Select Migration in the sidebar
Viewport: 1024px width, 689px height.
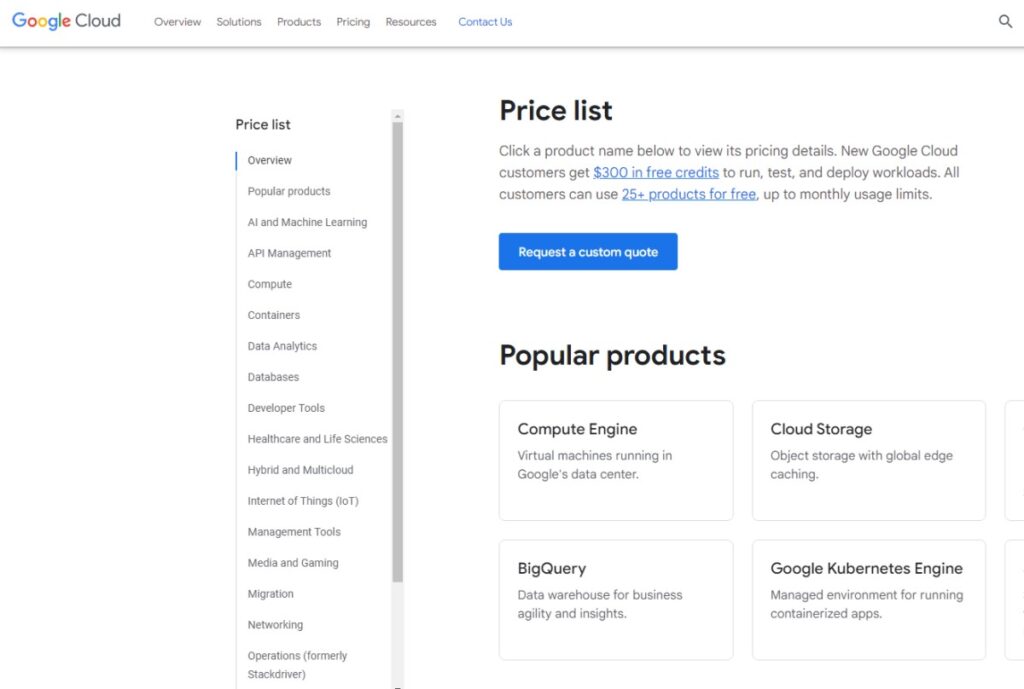pyautogui.click(x=270, y=594)
